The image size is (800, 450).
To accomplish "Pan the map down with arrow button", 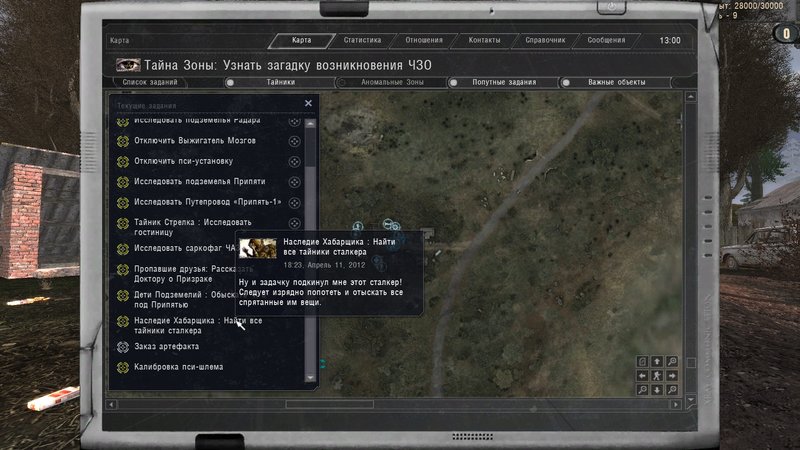I will (x=657, y=389).
